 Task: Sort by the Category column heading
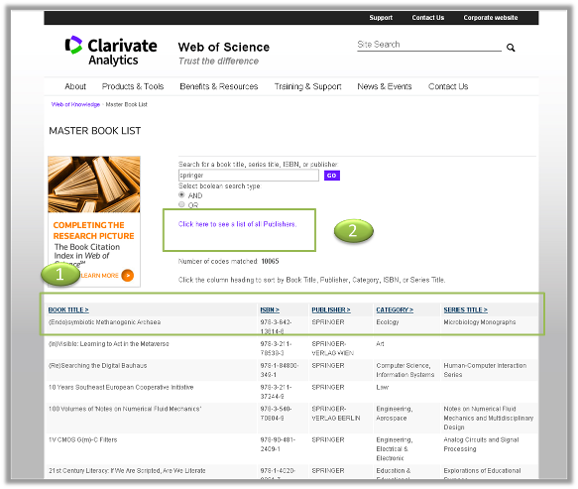tap(395, 310)
